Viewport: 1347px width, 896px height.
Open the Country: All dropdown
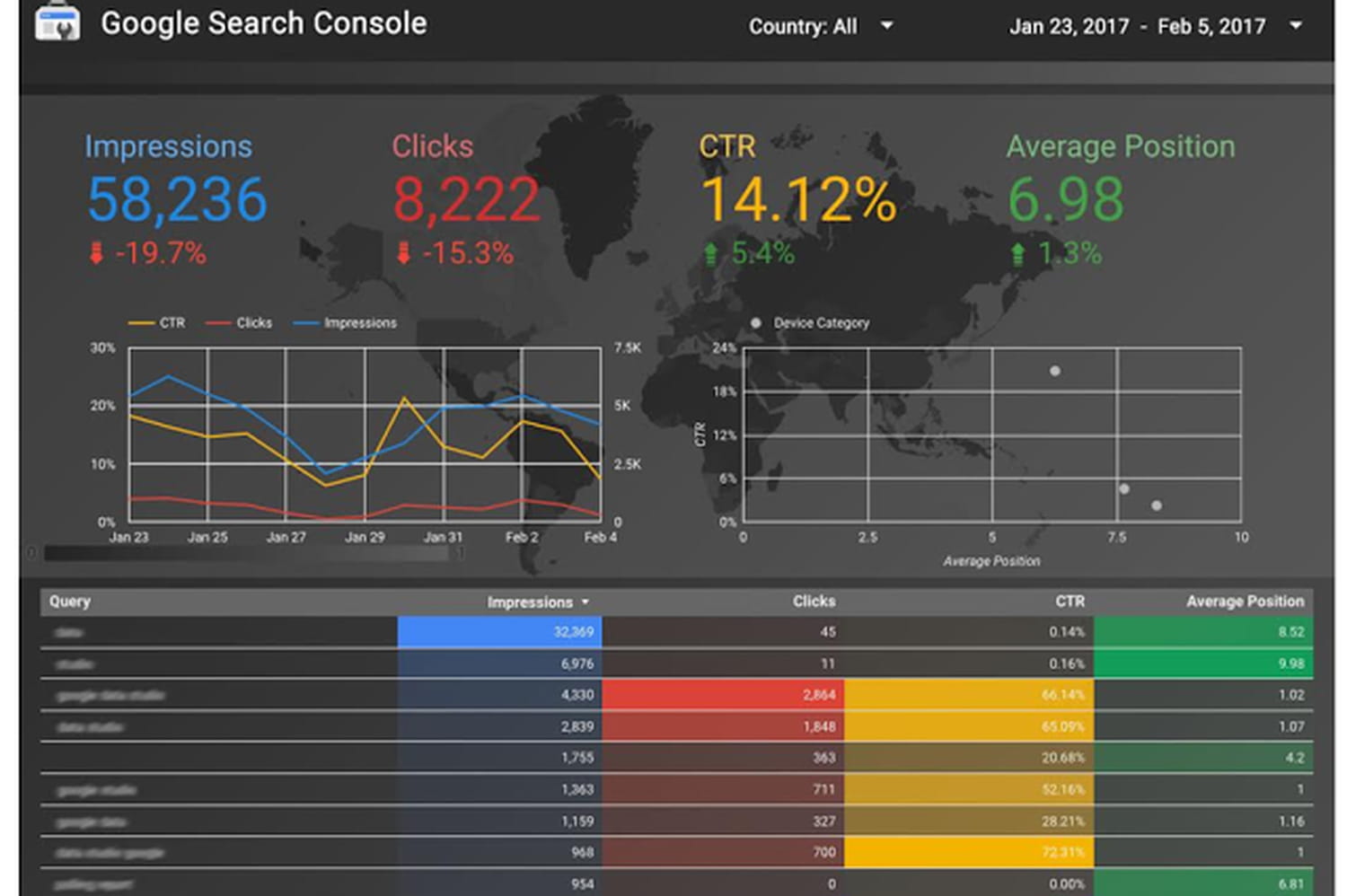821,27
